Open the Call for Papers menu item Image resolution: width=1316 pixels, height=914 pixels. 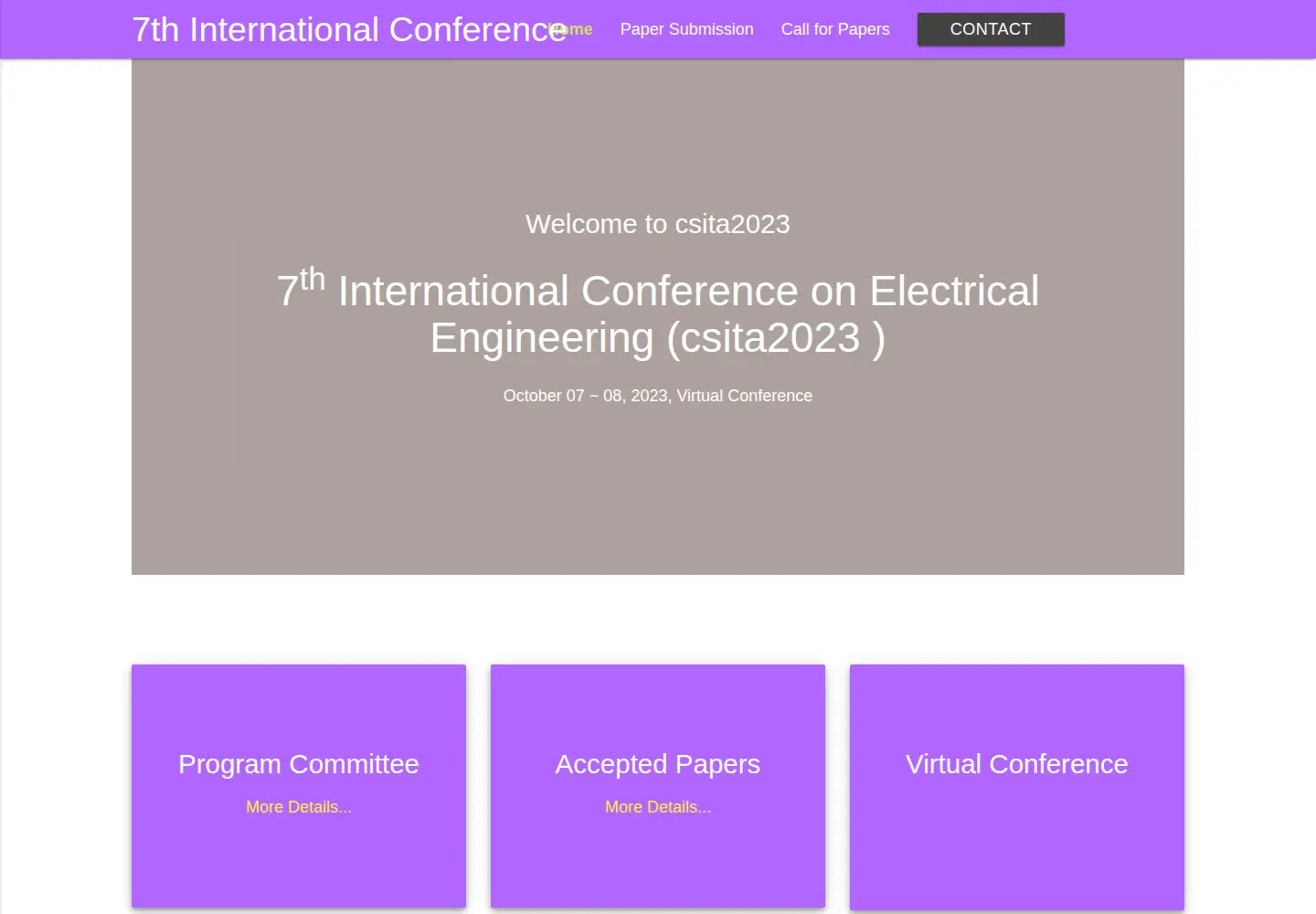pyautogui.click(x=835, y=29)
